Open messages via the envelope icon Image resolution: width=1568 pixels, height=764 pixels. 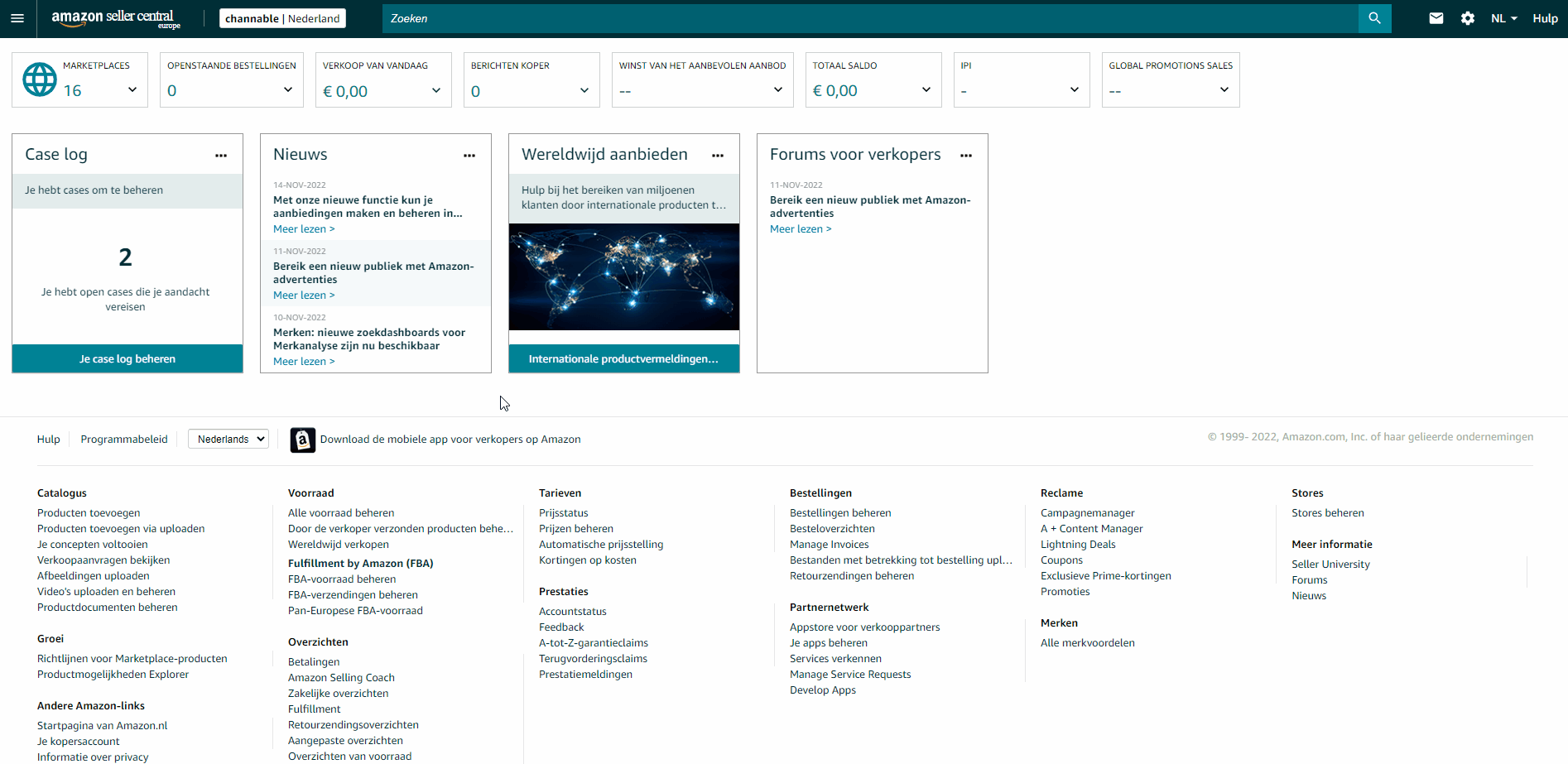(1436, 18)
